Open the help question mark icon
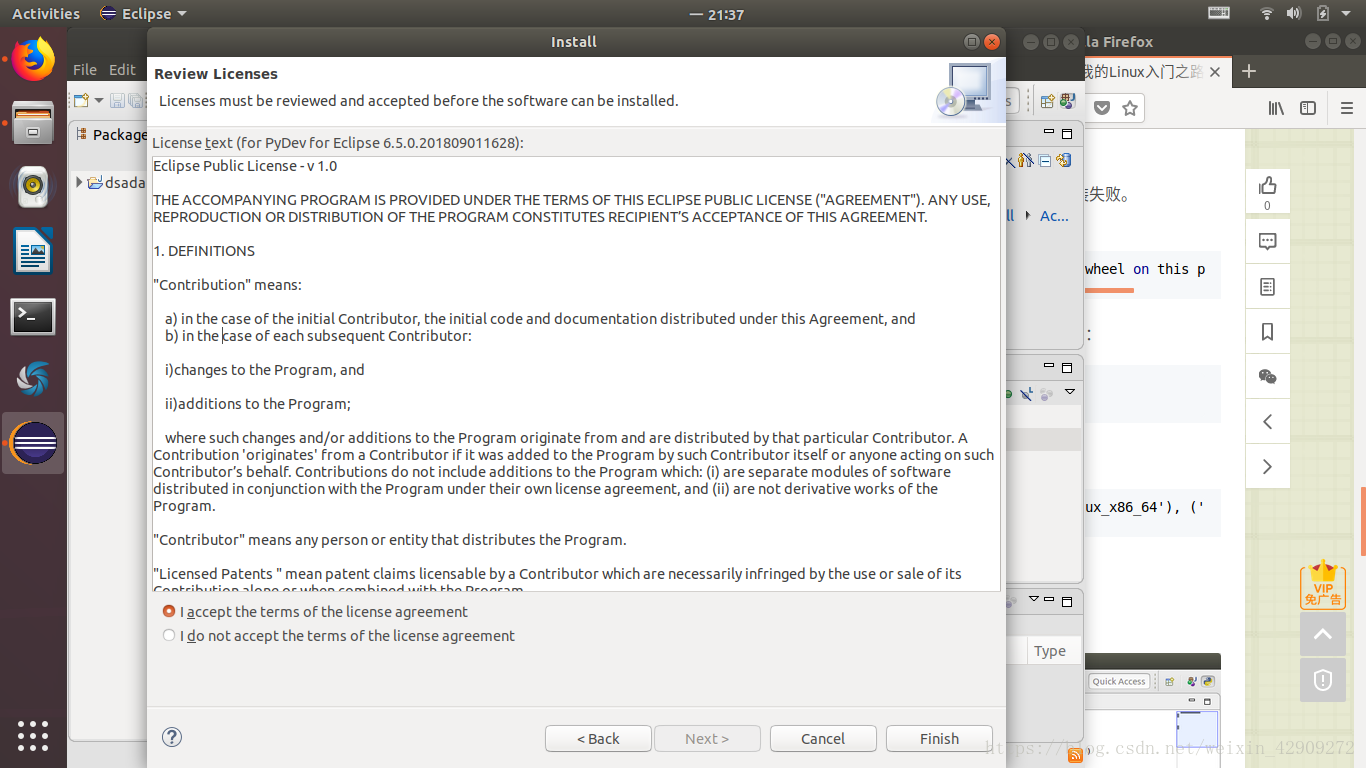This screenshot has height=768, width=1366. [172, 737]
